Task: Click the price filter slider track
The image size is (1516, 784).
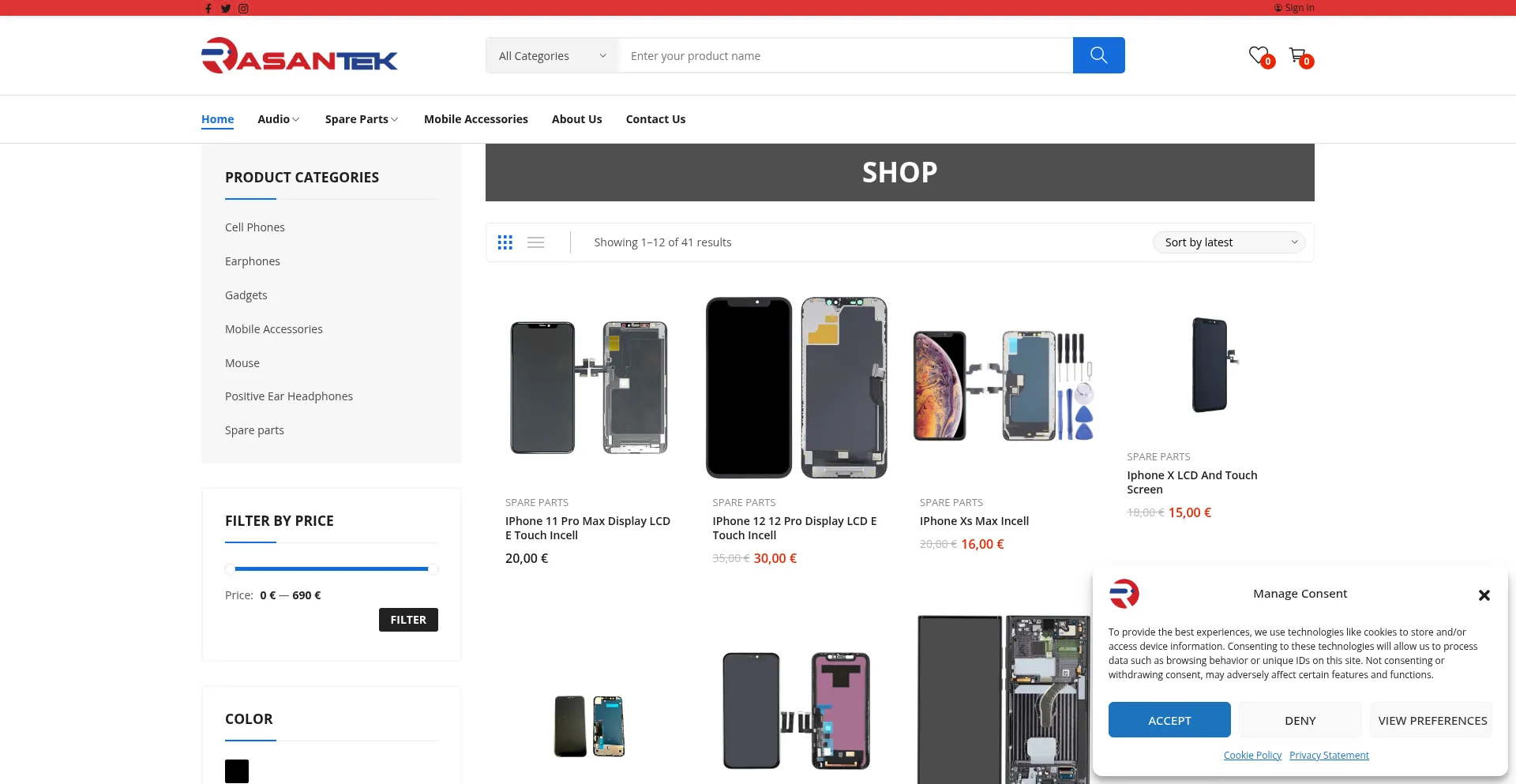Action: (332, 568)
